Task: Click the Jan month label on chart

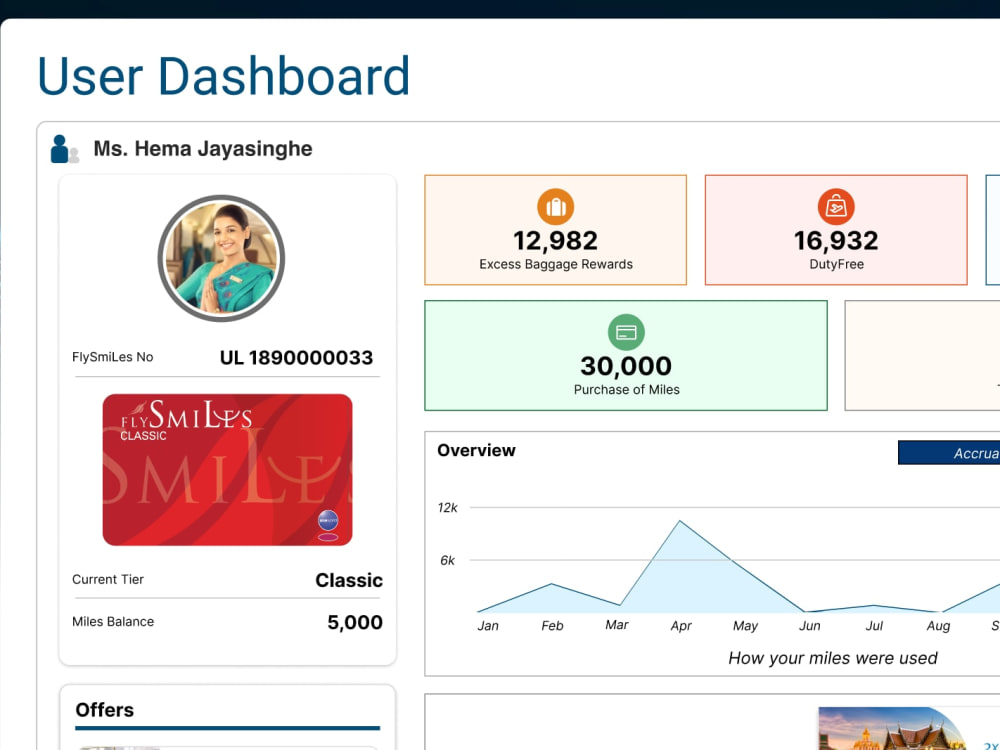Action: pos(488,626)
